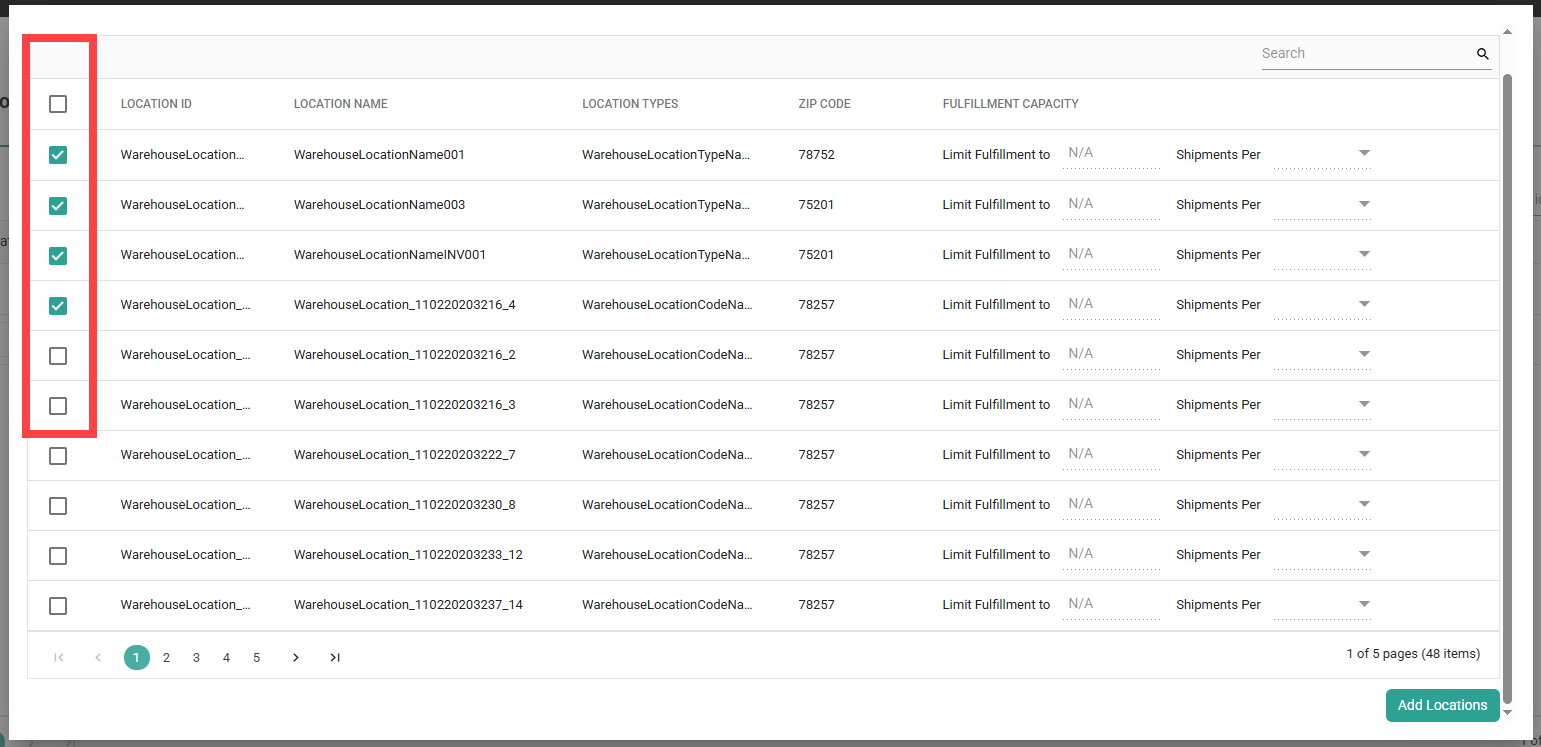This screenshot has height=747, width=1541.
Task: Navigate to page 4 in pagination
Action: pos(226,657)
